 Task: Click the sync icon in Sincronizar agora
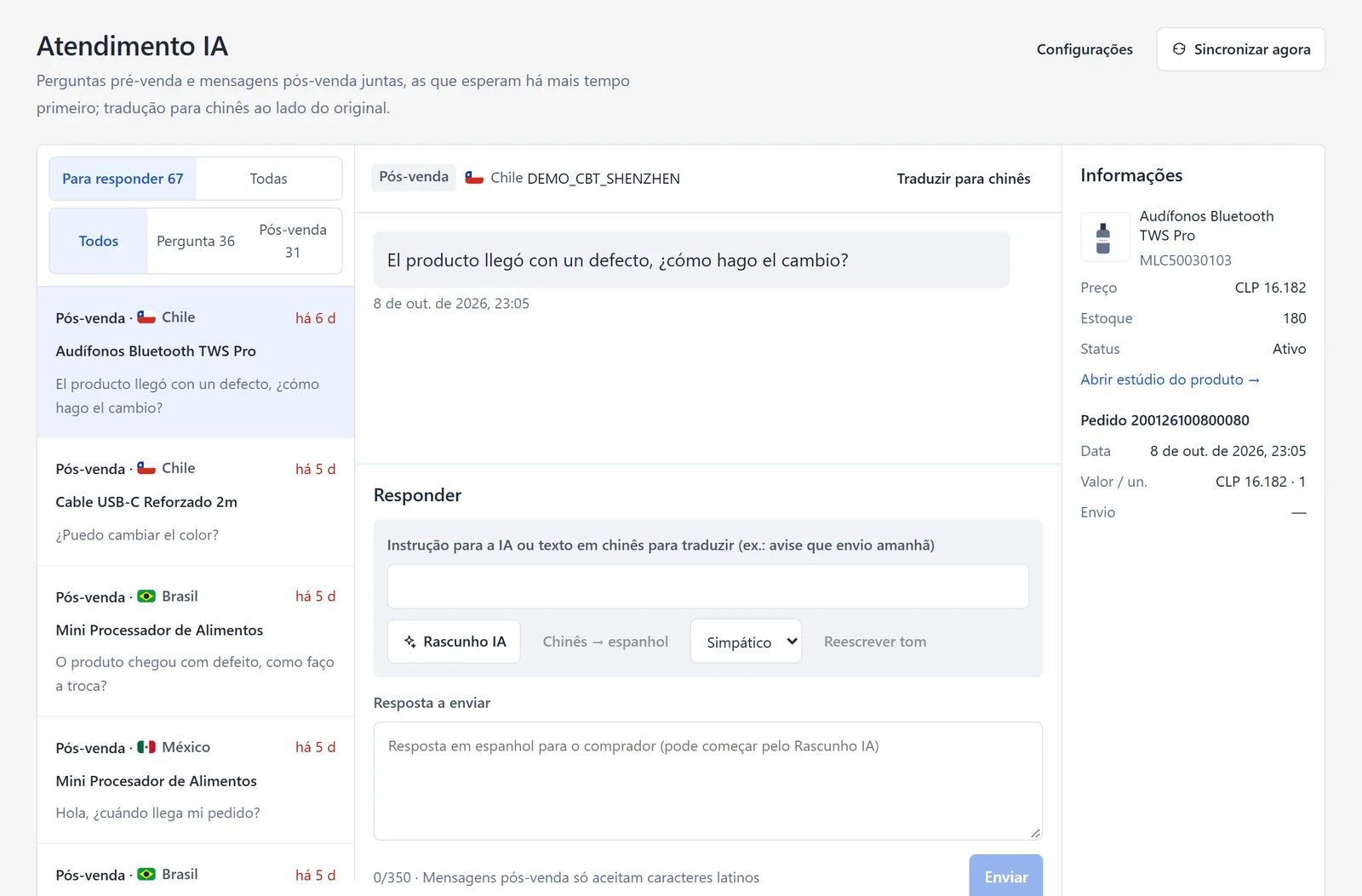1179,49
